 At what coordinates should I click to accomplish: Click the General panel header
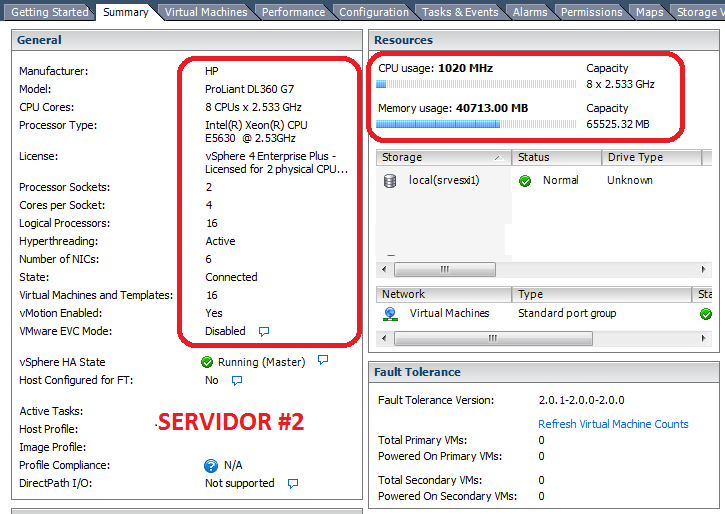click(x=187, y=40)
